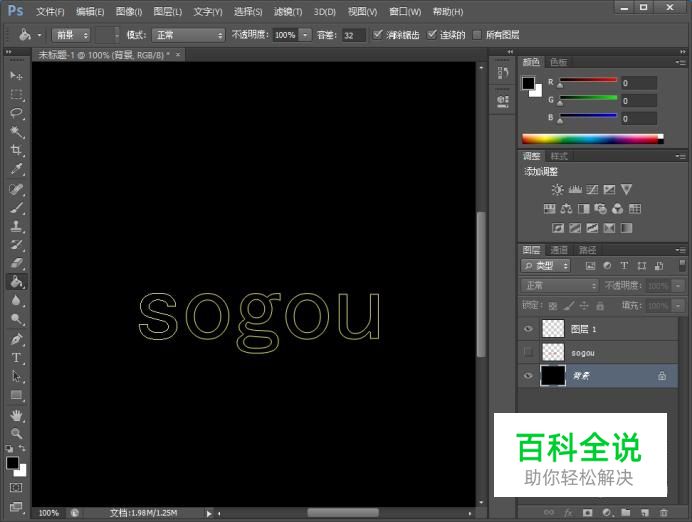Select the Blur tool

tap(16, 300)
